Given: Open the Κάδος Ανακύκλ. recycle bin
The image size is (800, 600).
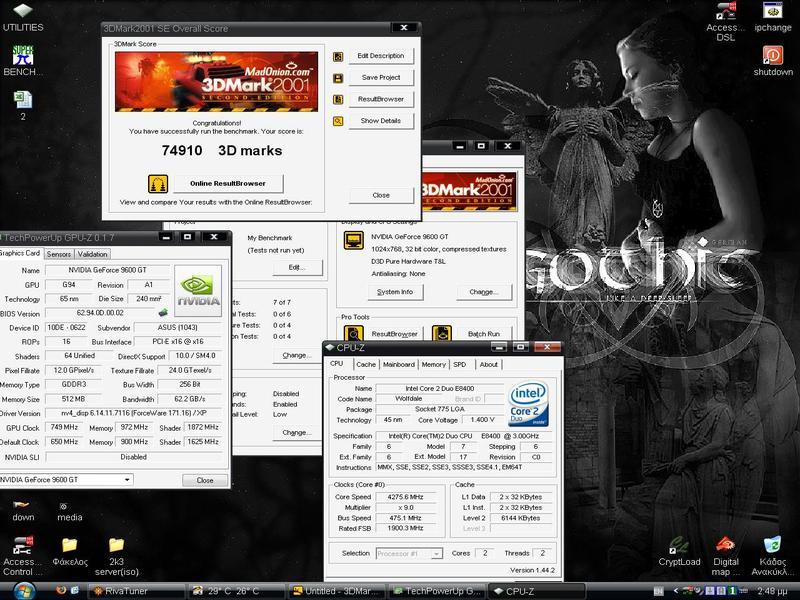Looking at the screenshot, I should (x=772, y=556).
